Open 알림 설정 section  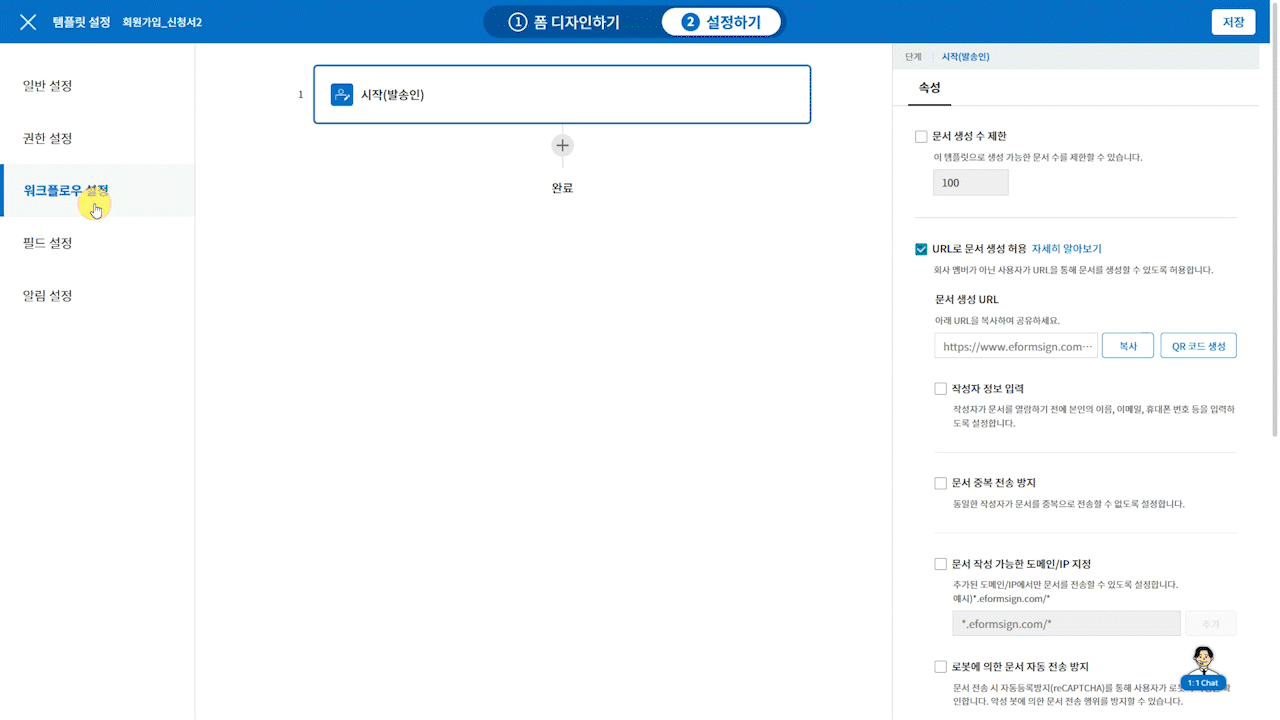[48, 296]
